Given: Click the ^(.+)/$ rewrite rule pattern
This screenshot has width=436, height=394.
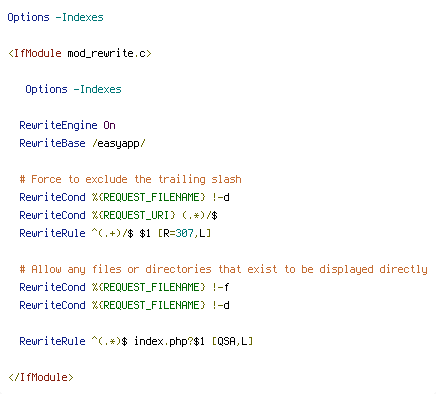Looking at the screenshot, I should [x=113, y=233].
